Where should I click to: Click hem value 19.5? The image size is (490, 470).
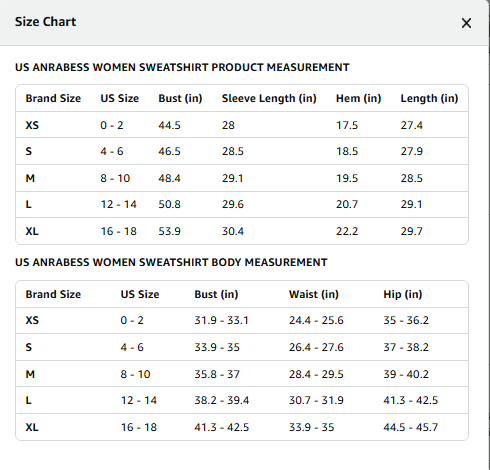click(347, 178)
